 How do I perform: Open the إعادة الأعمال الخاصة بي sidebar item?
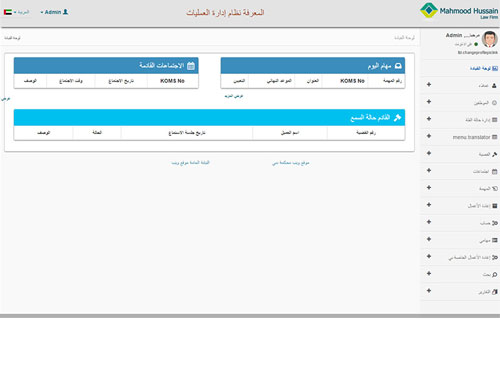(473, 257)
